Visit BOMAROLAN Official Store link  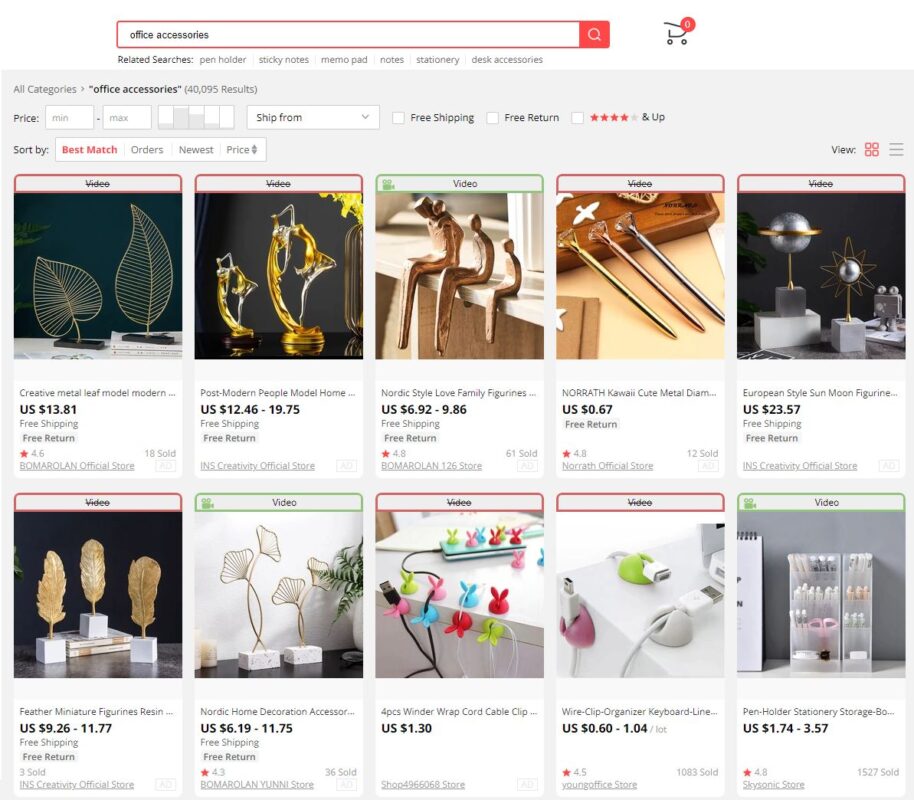tap(77, 466)
